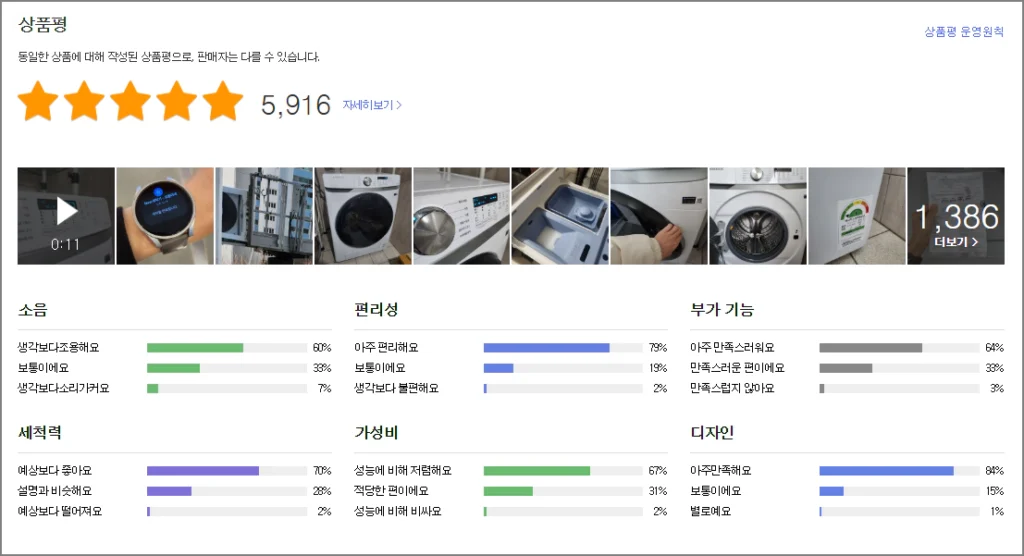Click 더보기 to see 1,386 photos

[x=956, y=241]
